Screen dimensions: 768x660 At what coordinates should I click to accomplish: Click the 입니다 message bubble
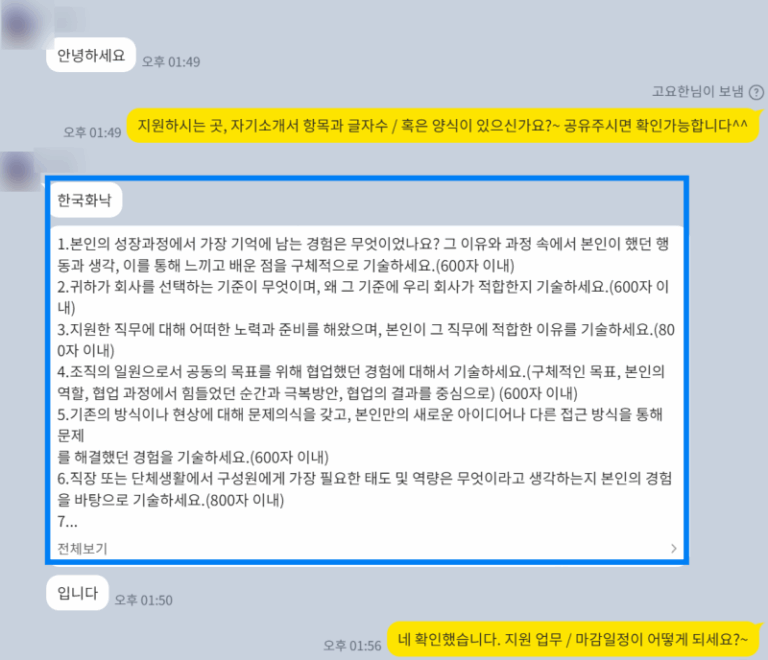[77, 593]
